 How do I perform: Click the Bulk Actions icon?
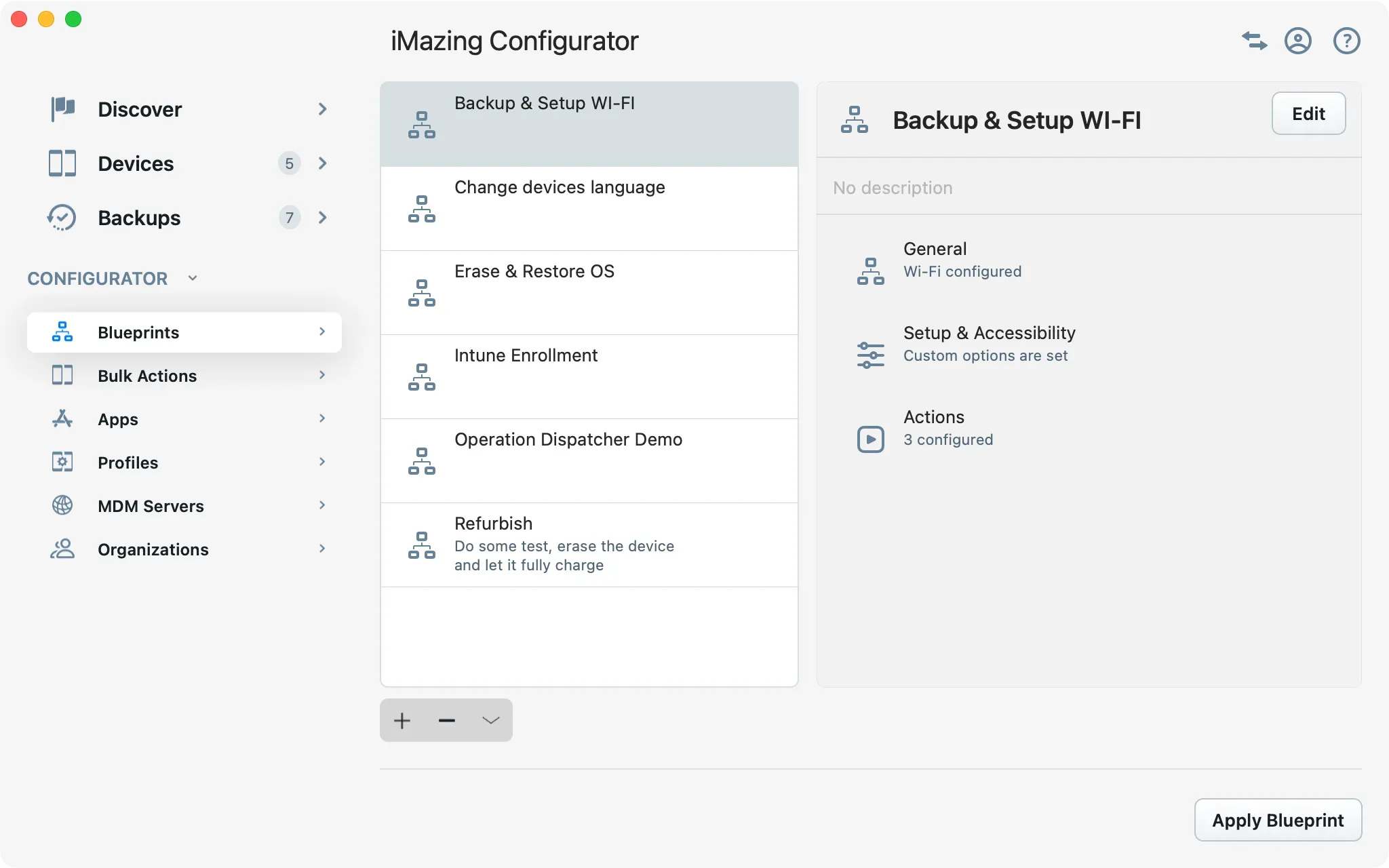pyautogui.click(x=62, y=375)
